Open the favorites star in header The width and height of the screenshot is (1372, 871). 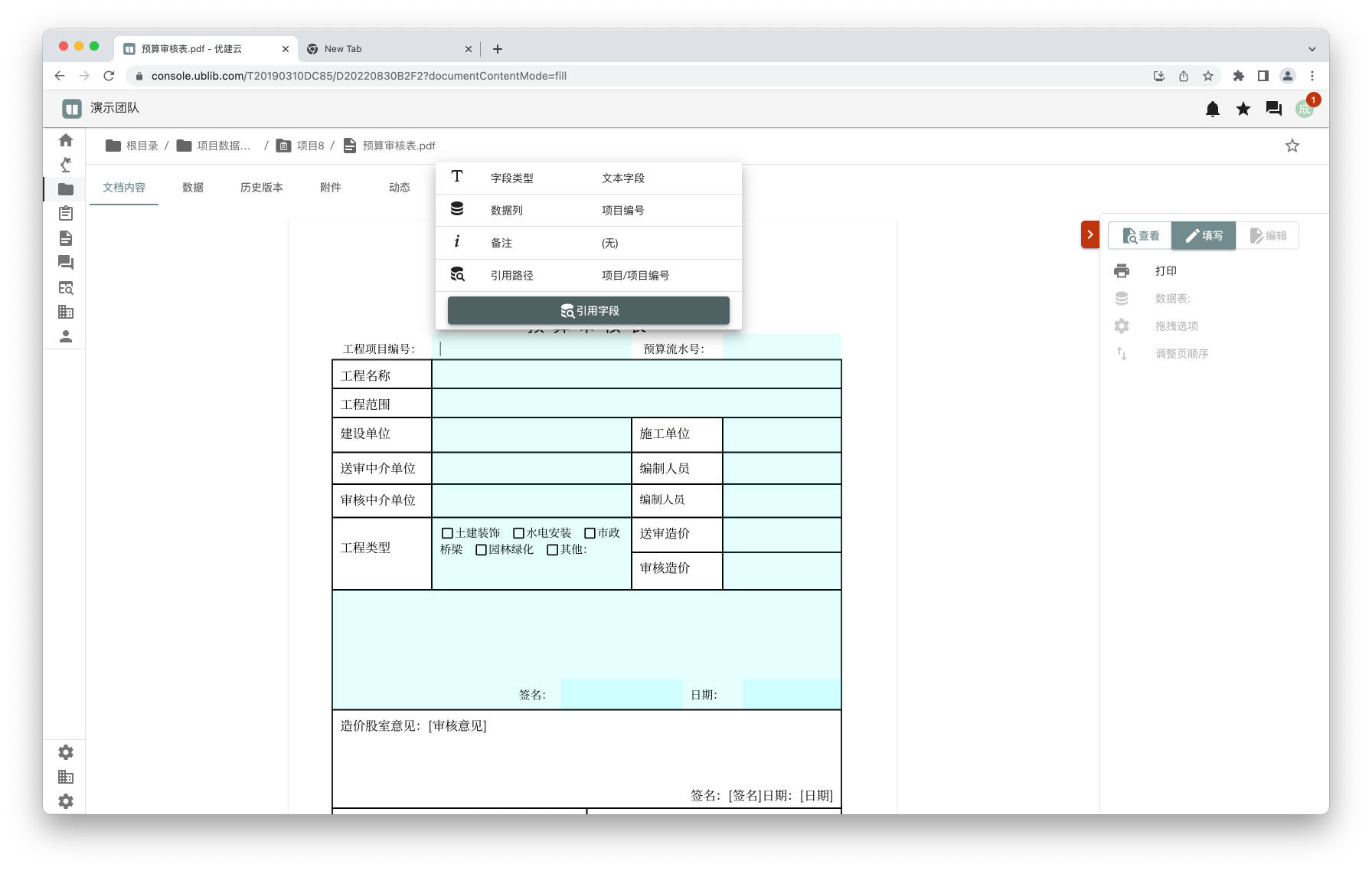(x=1243, y=109)
